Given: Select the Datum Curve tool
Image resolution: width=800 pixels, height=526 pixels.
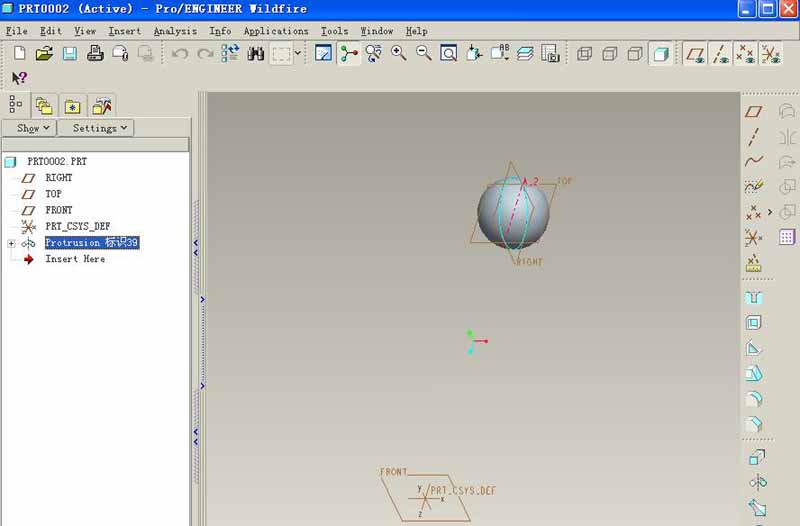Looking at the screenshot, I should pyautogui.click(x=754, y=161).
